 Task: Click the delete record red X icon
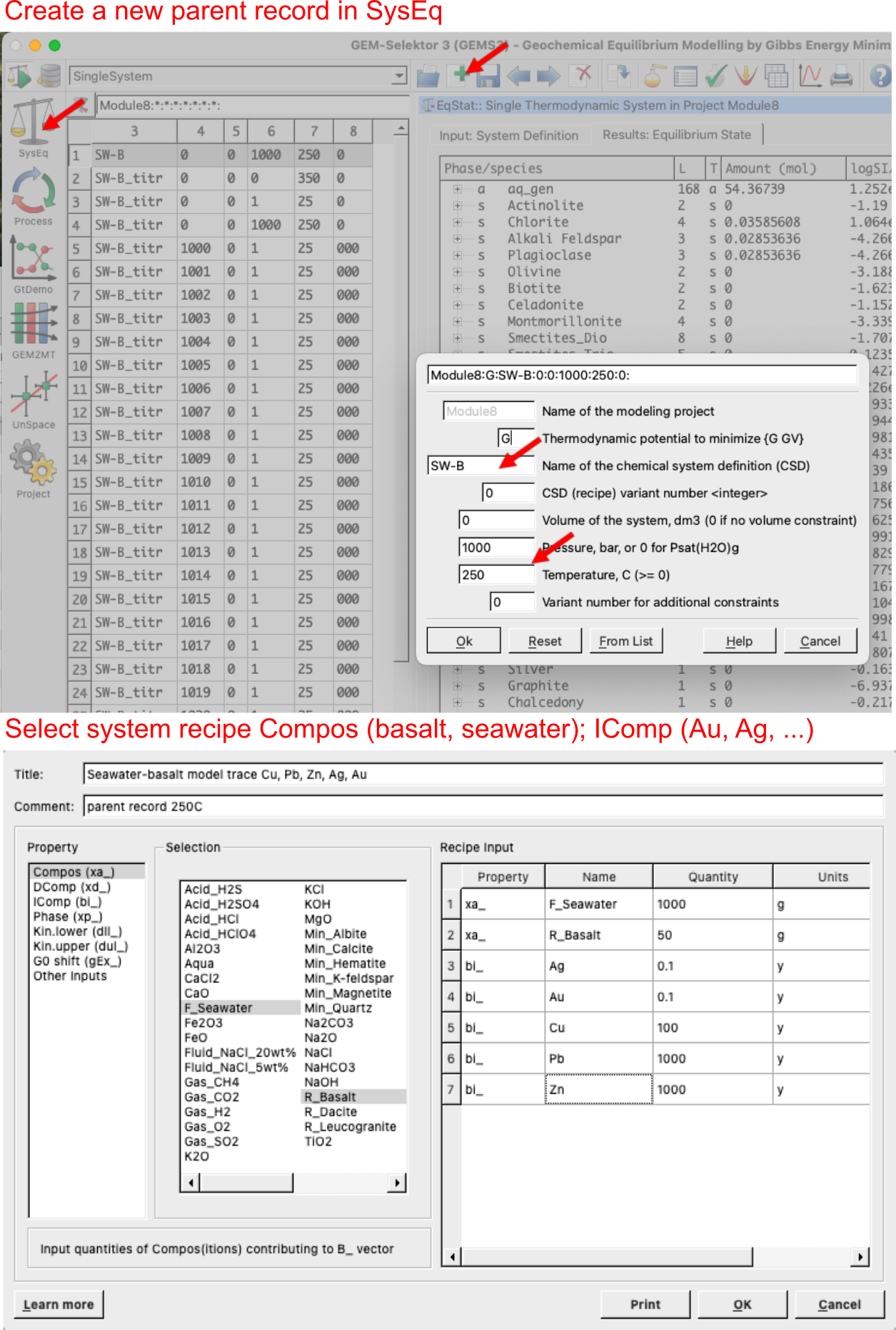(583, 75)
